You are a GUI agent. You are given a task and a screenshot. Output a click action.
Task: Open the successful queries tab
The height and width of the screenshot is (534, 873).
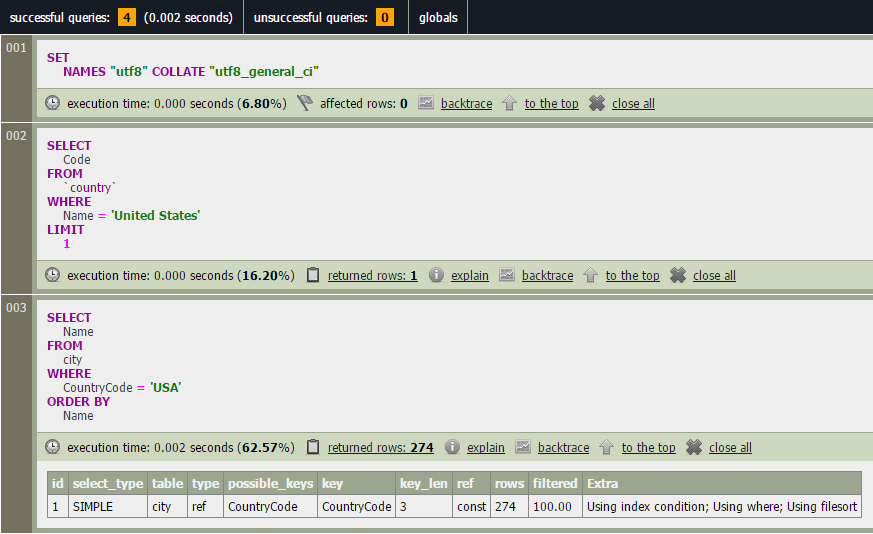(x=121, y=17)
